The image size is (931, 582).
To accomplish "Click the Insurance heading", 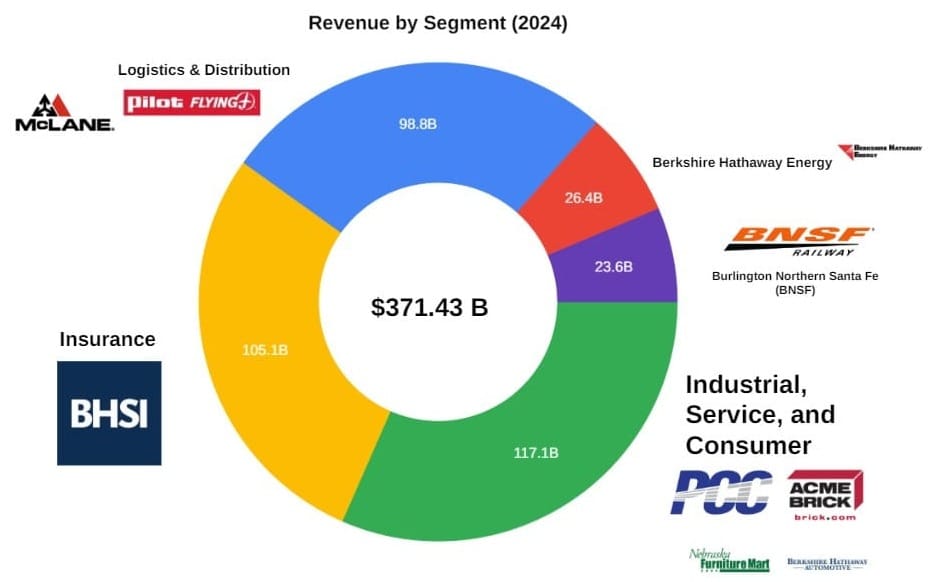I will [x=107, y=339].
